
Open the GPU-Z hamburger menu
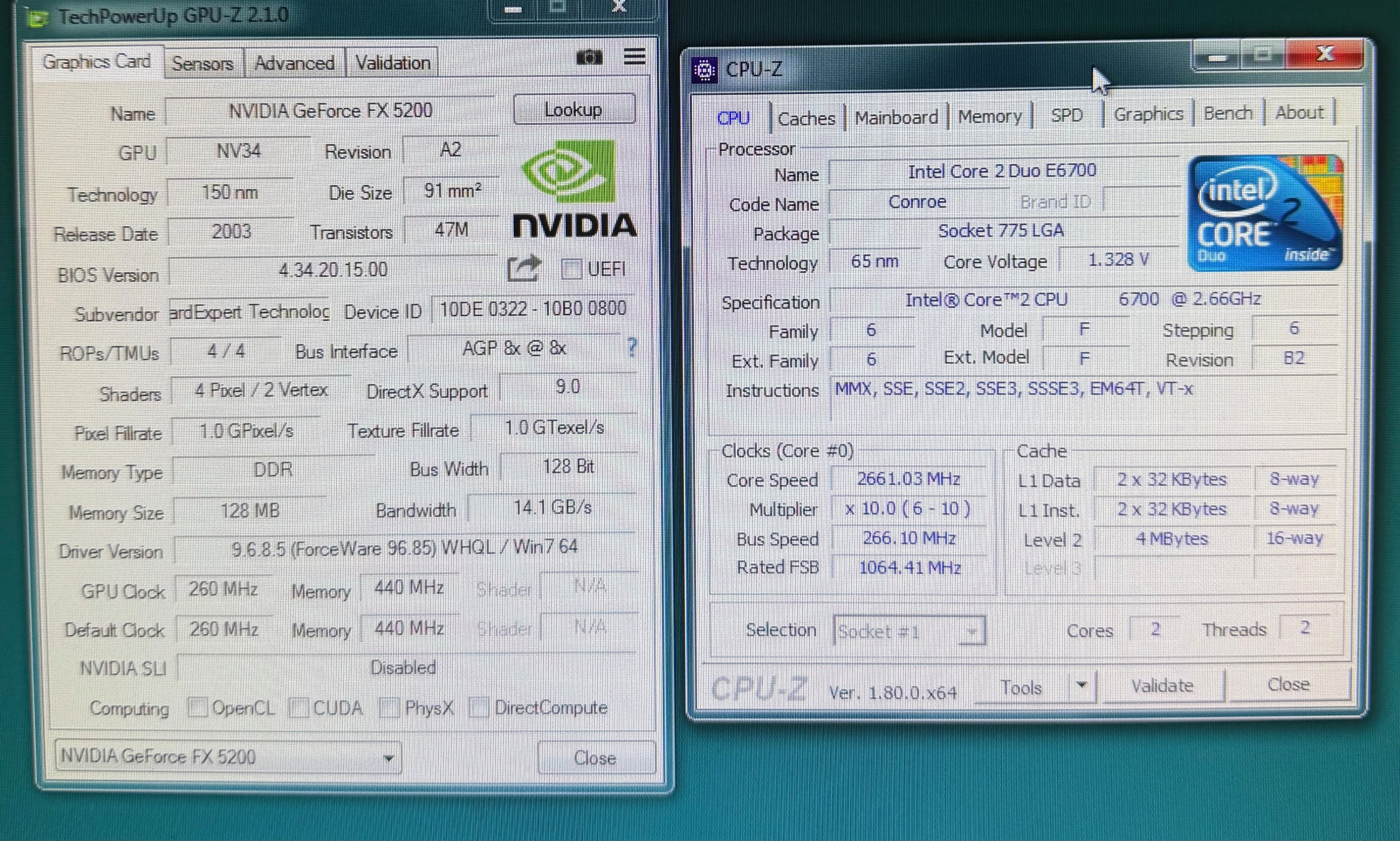pyautogui.click(x=634, y=56)
